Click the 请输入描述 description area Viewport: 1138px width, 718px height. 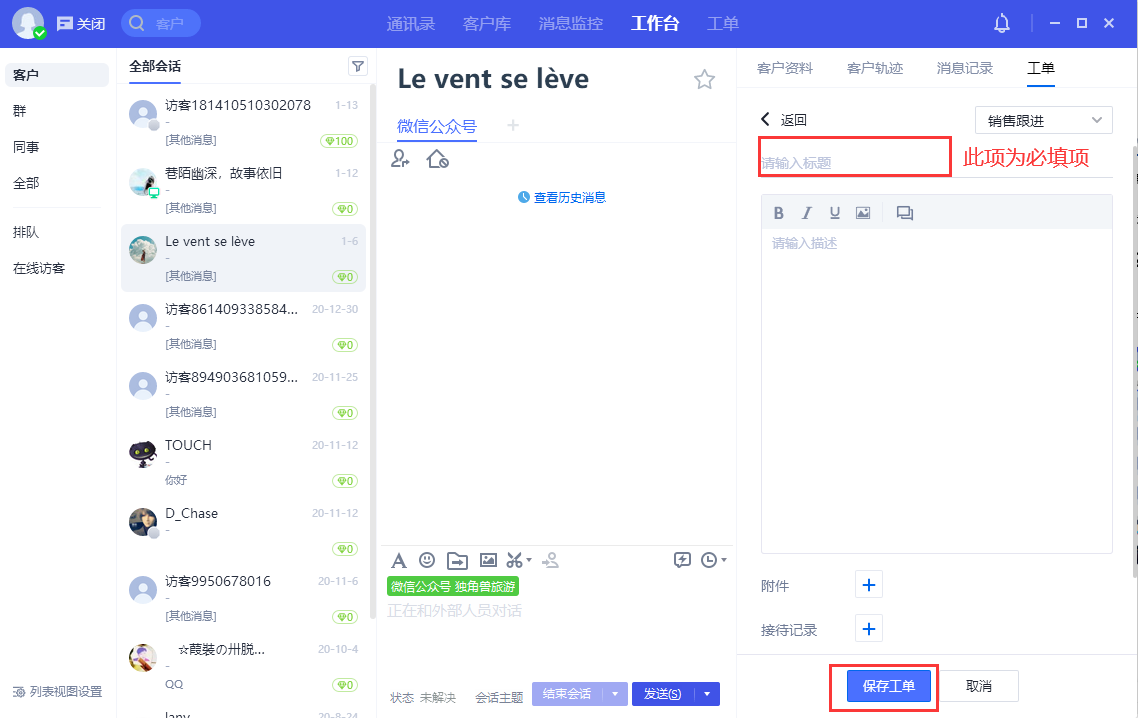tap(936, 391)
